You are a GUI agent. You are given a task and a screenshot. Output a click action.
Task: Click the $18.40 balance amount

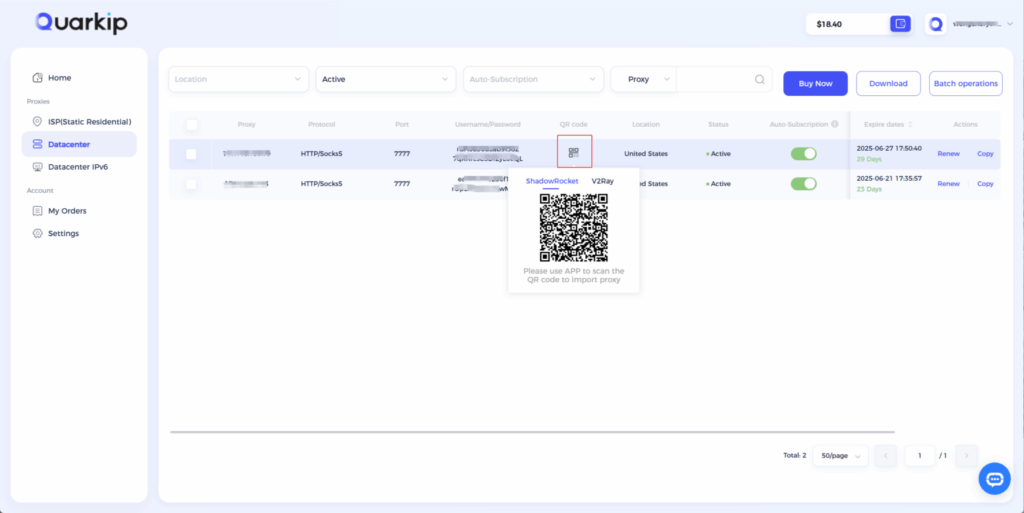coord(829,24)
